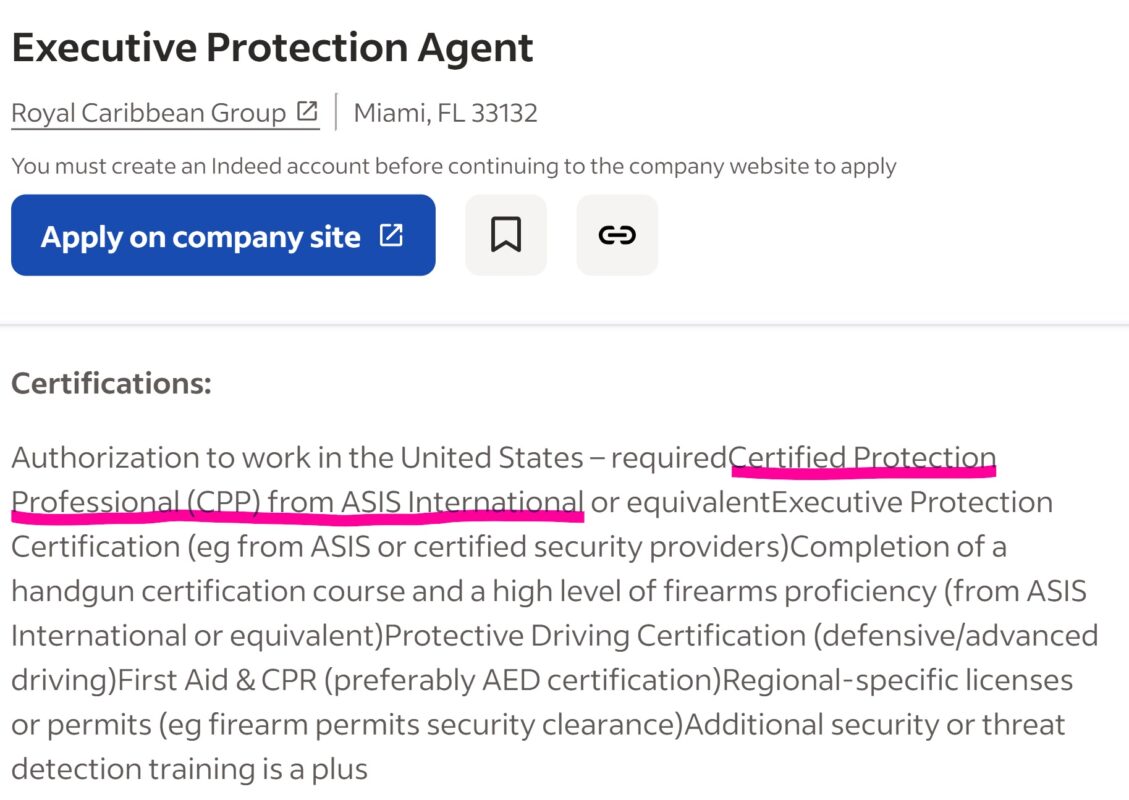
Task: Save the job with the bookmark icon
Action: click(506, 235)
